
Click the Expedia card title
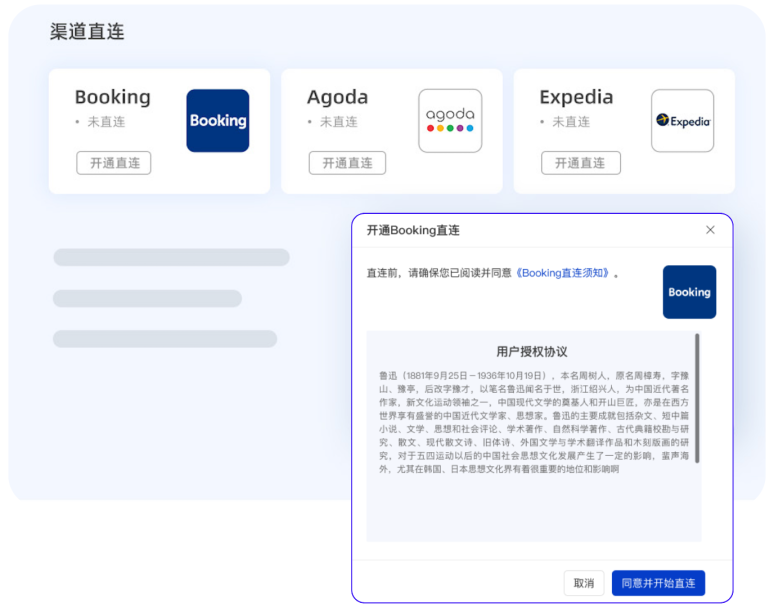576,97
